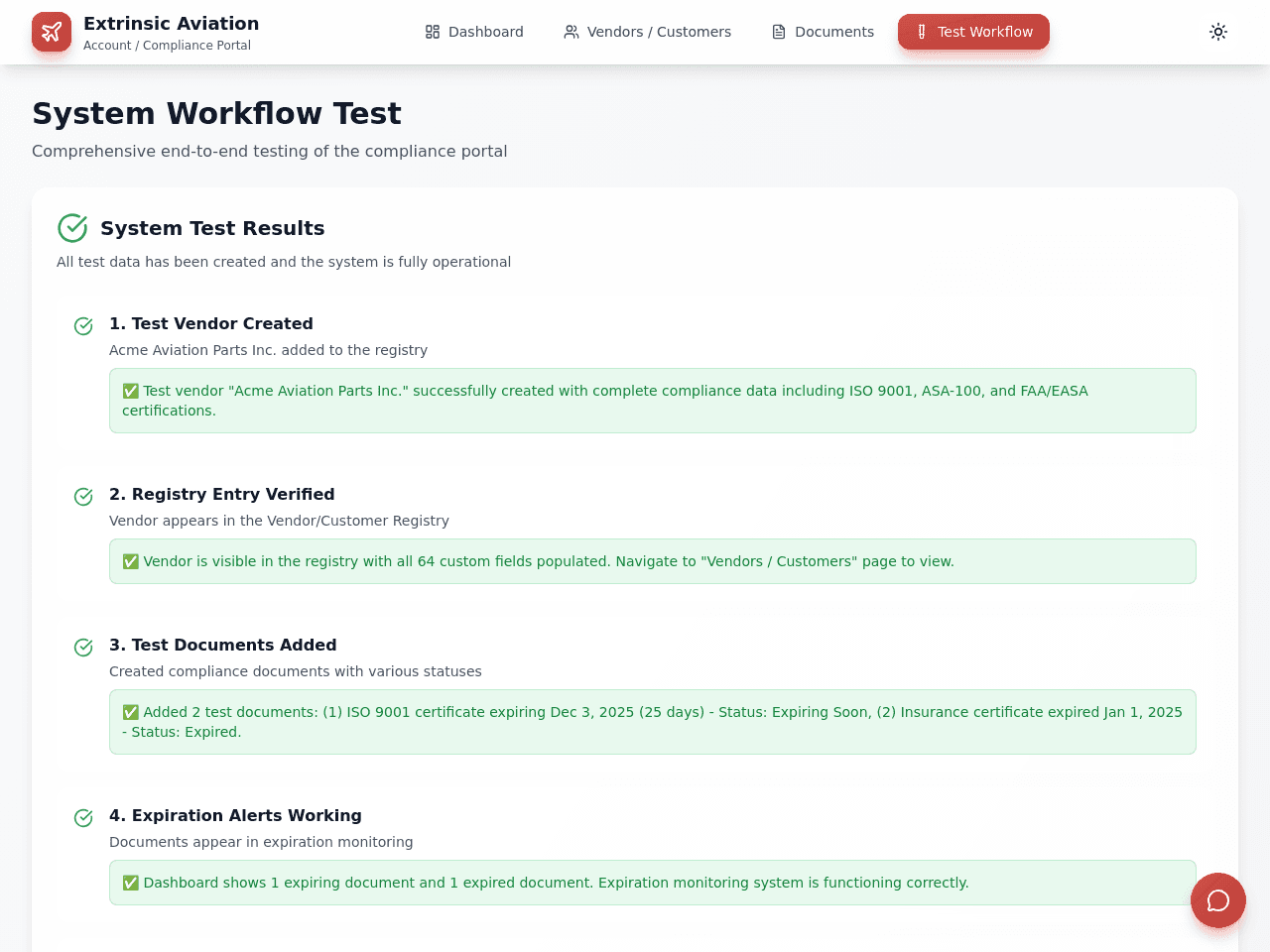Image resolution: width=1270 pixels, height=952 pixels.
Task: Click check icon beside Test Documents Added
Action: pyautogui.click(x=83, y=648)
